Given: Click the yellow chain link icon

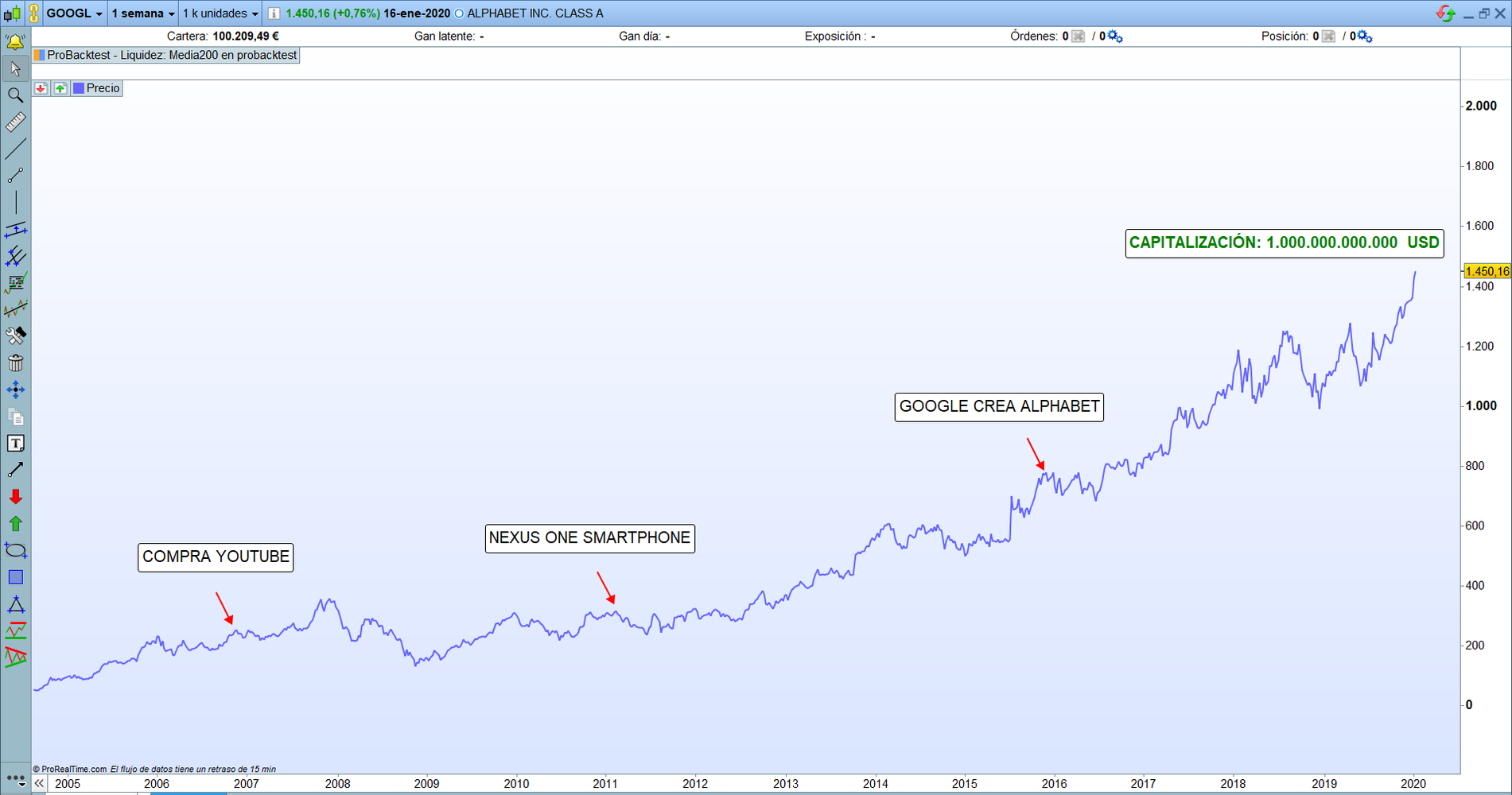Looking at the screenshot, I should point(34,14).
